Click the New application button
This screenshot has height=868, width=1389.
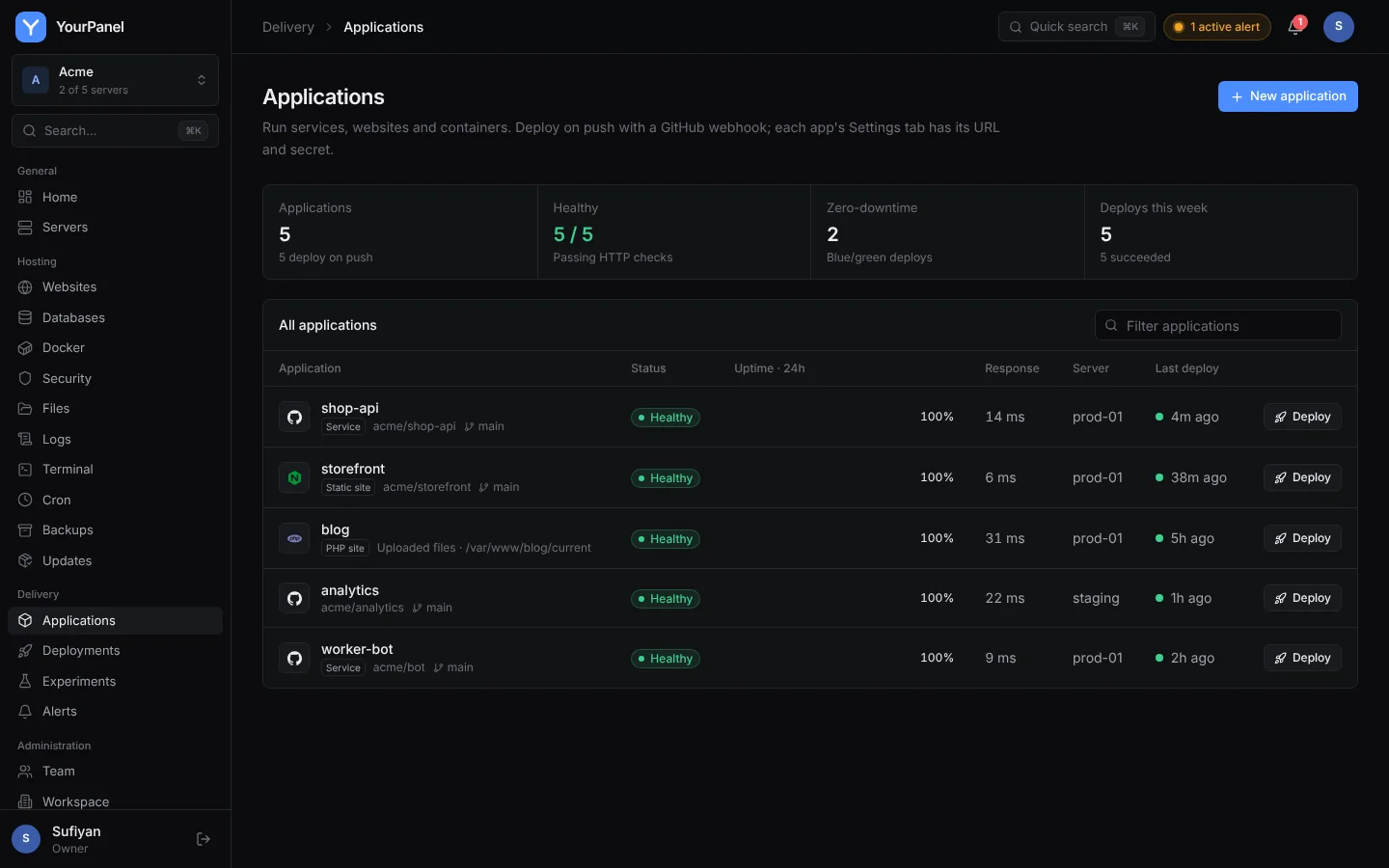1288,96
